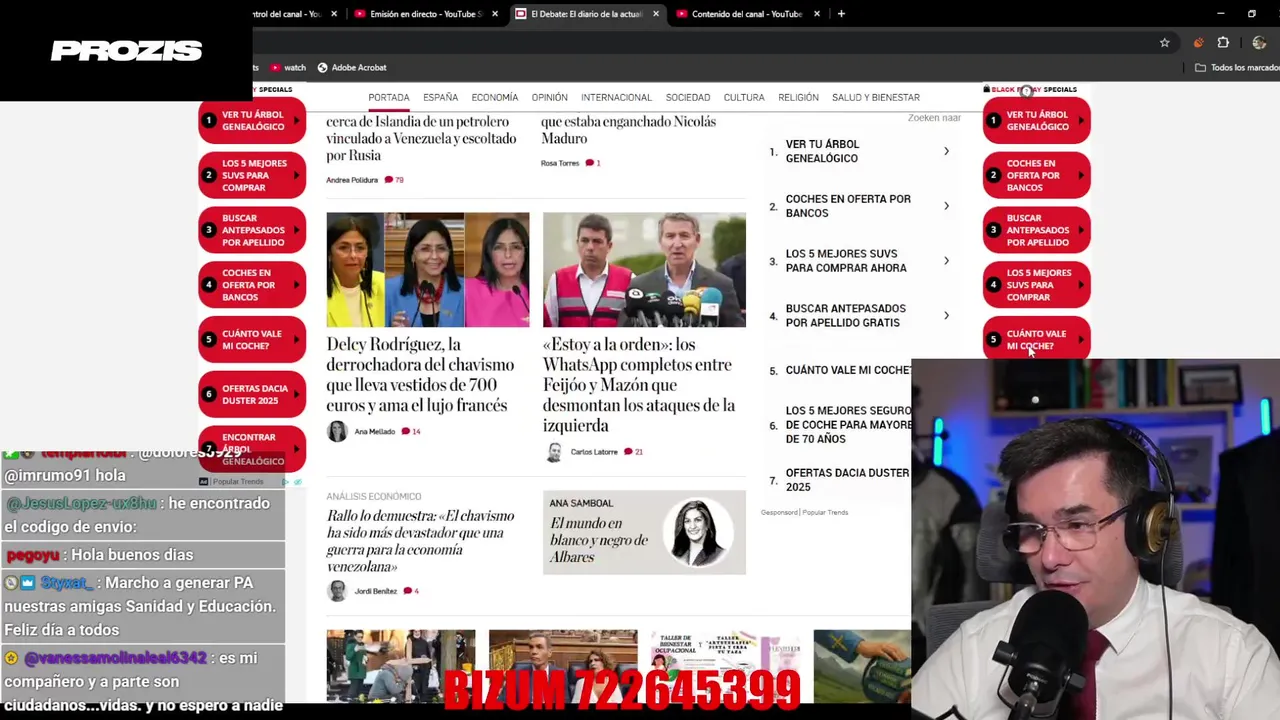Viewport: 1280px width, 720px height.
Task: Close the 'Emisión en directo' tab
Action: point(495,14)
